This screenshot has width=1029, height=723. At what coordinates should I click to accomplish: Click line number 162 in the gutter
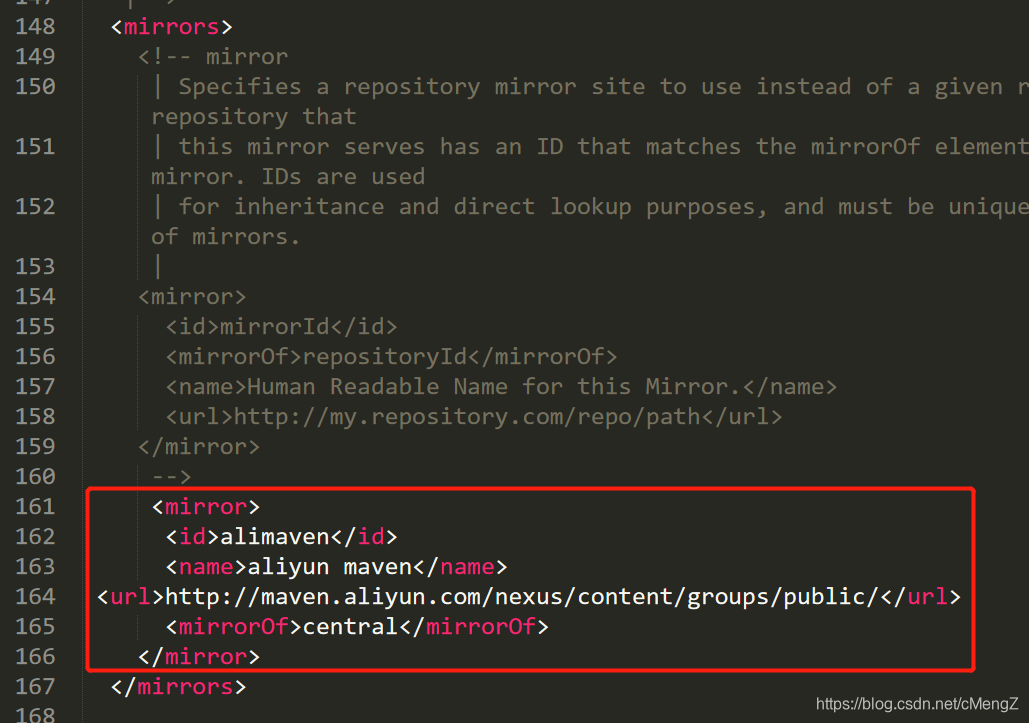coord(35,537)
